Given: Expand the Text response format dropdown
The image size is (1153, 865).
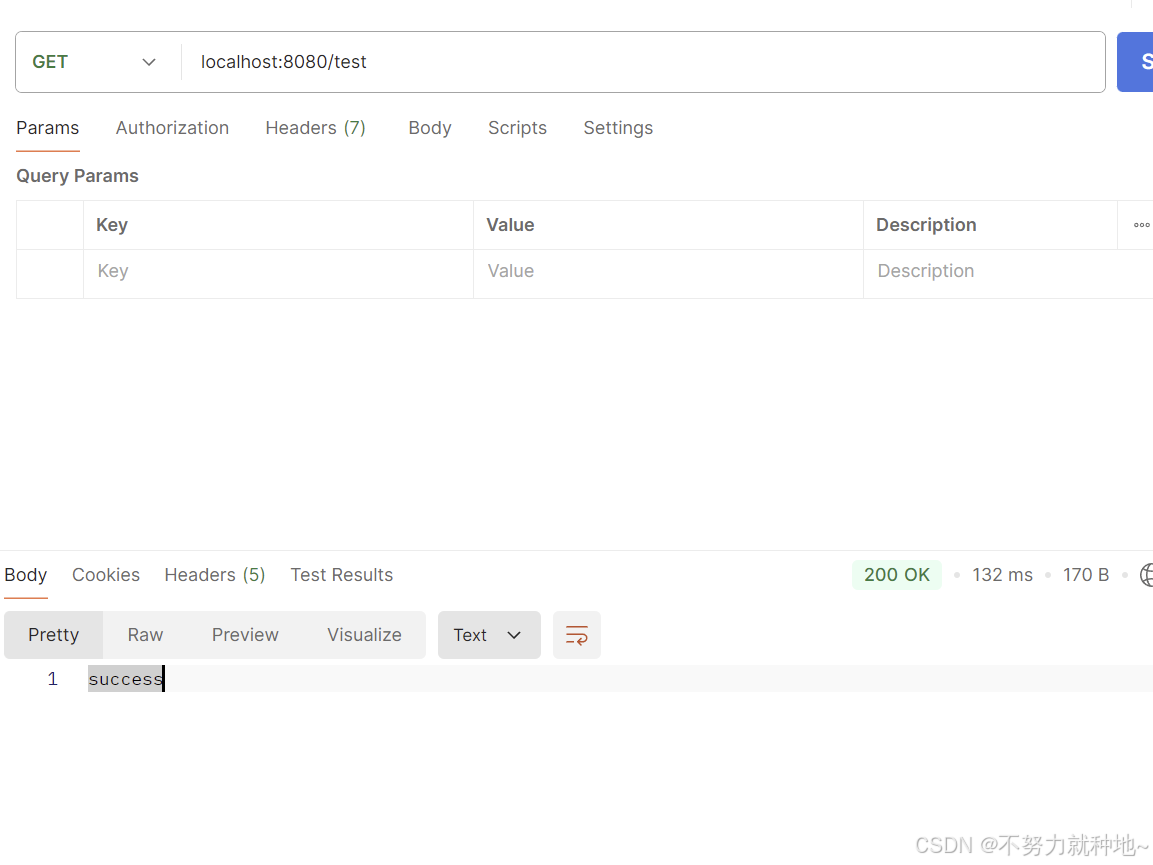Looking at the screenshot, I should click(489, 634).
